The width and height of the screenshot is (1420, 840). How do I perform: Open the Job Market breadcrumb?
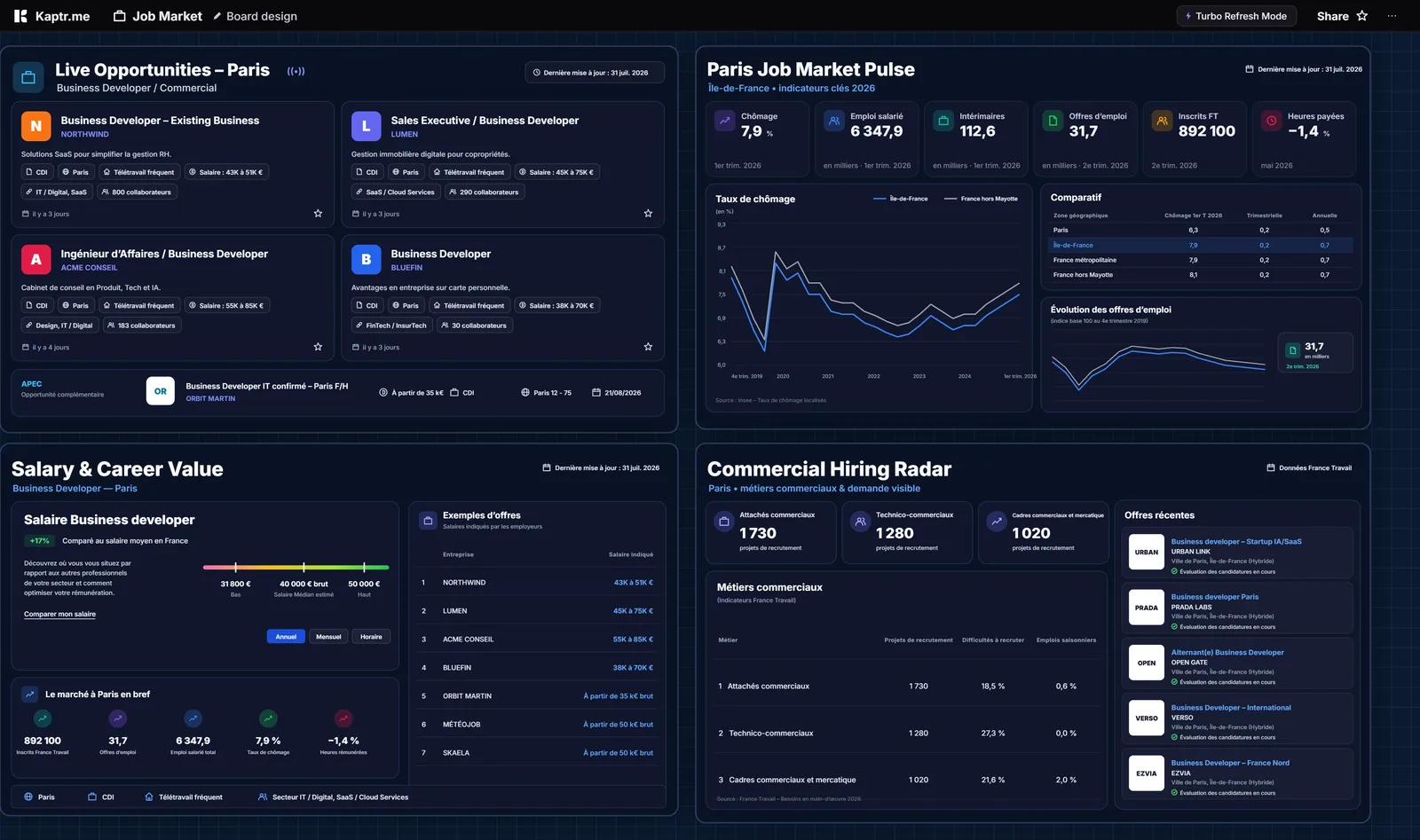click(168, 16)
